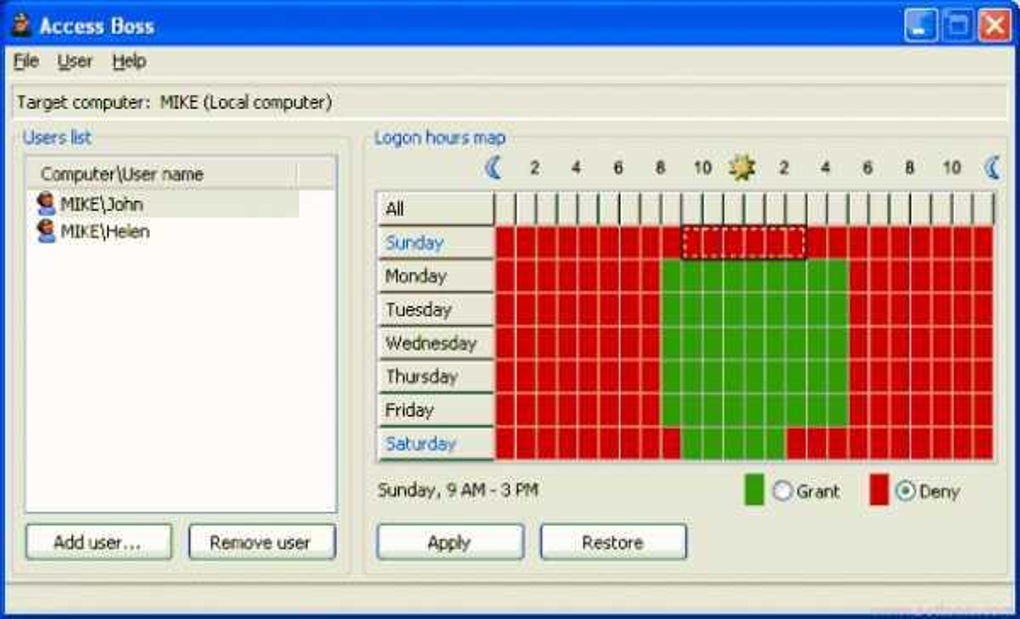
Task: Select the Friday row header
Action: point(435,410)
